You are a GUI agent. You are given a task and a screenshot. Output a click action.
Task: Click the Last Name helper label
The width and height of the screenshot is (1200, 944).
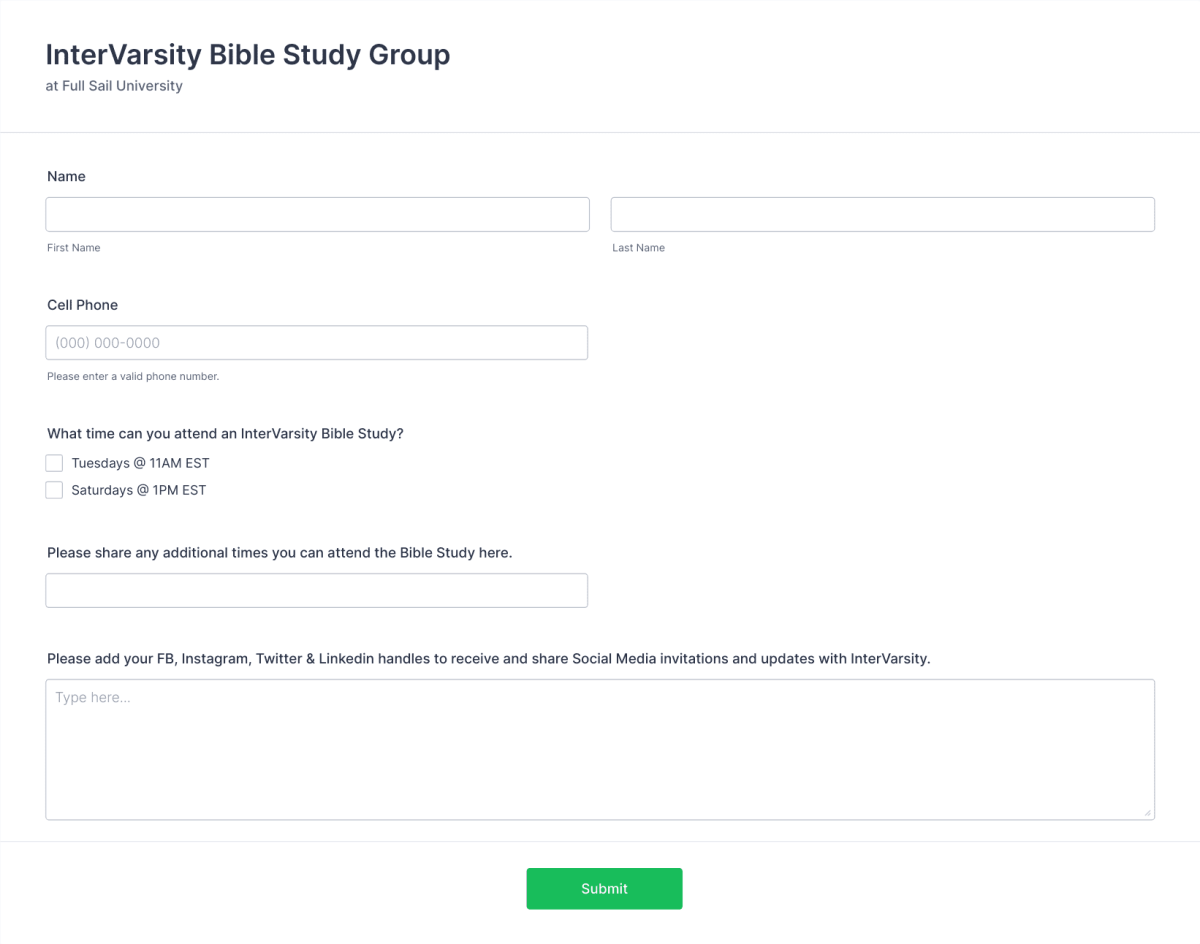click(638, 247)
